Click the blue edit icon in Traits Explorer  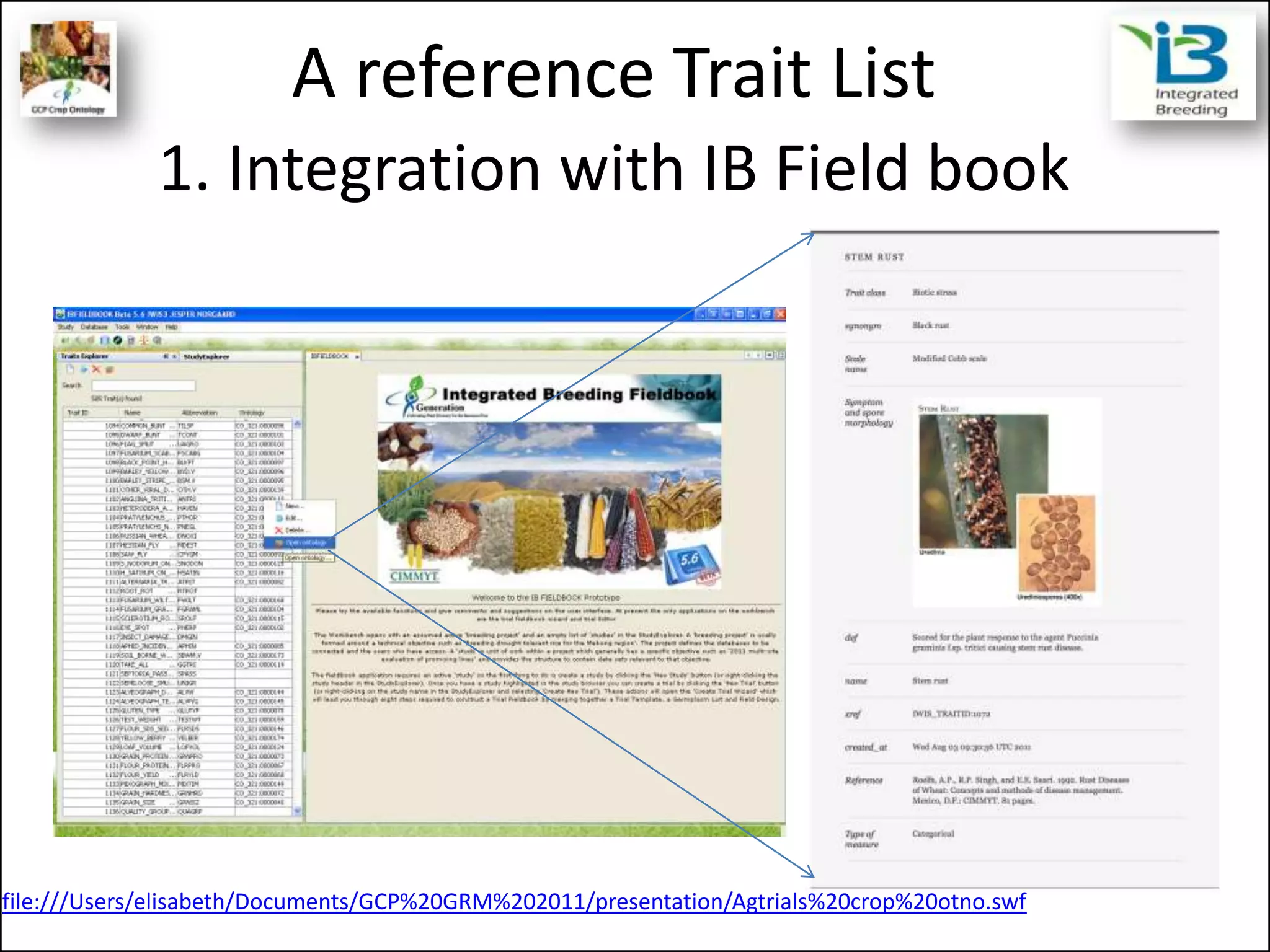84,369
